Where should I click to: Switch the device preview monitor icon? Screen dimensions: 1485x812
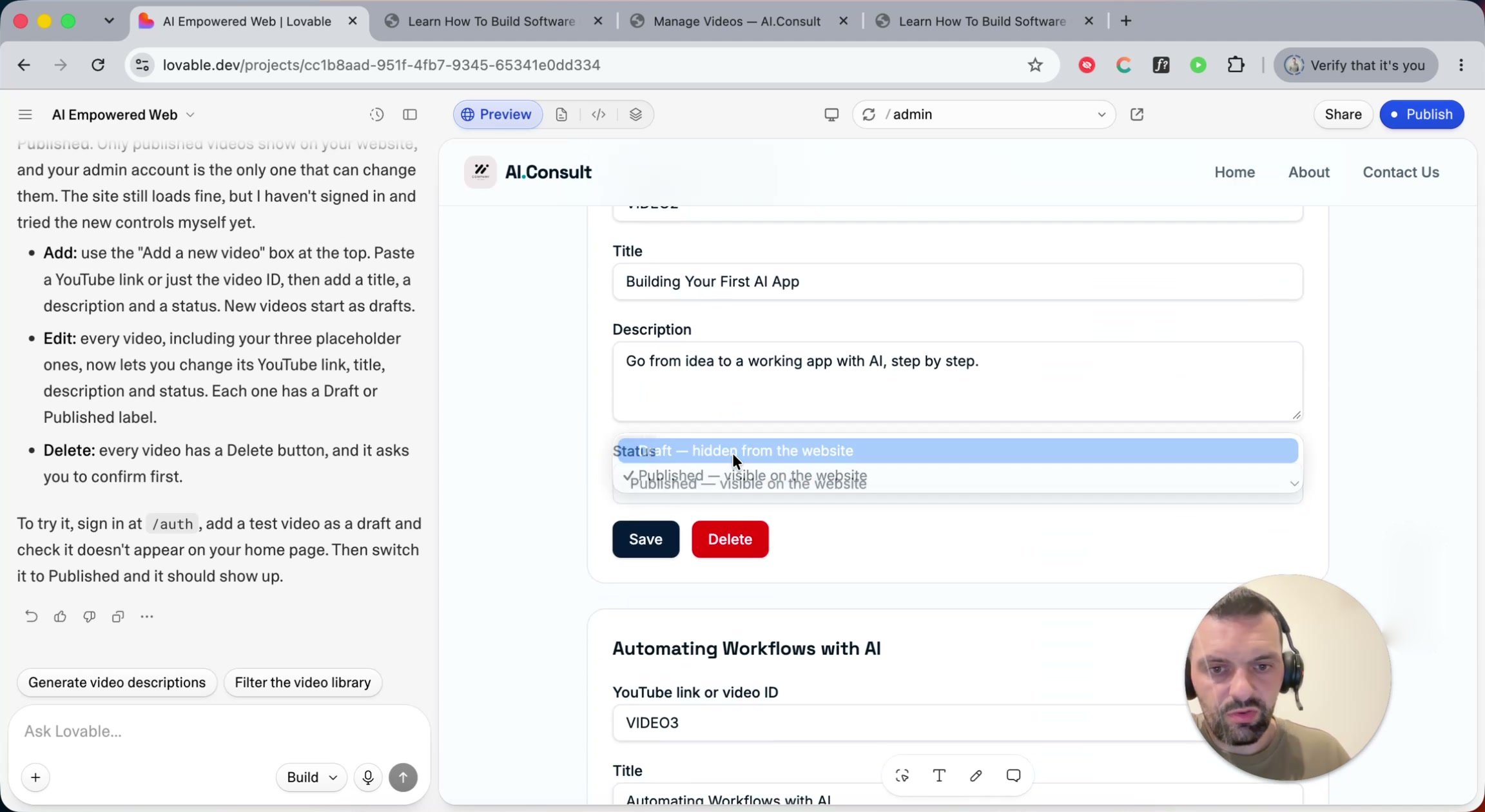point(831,115)
